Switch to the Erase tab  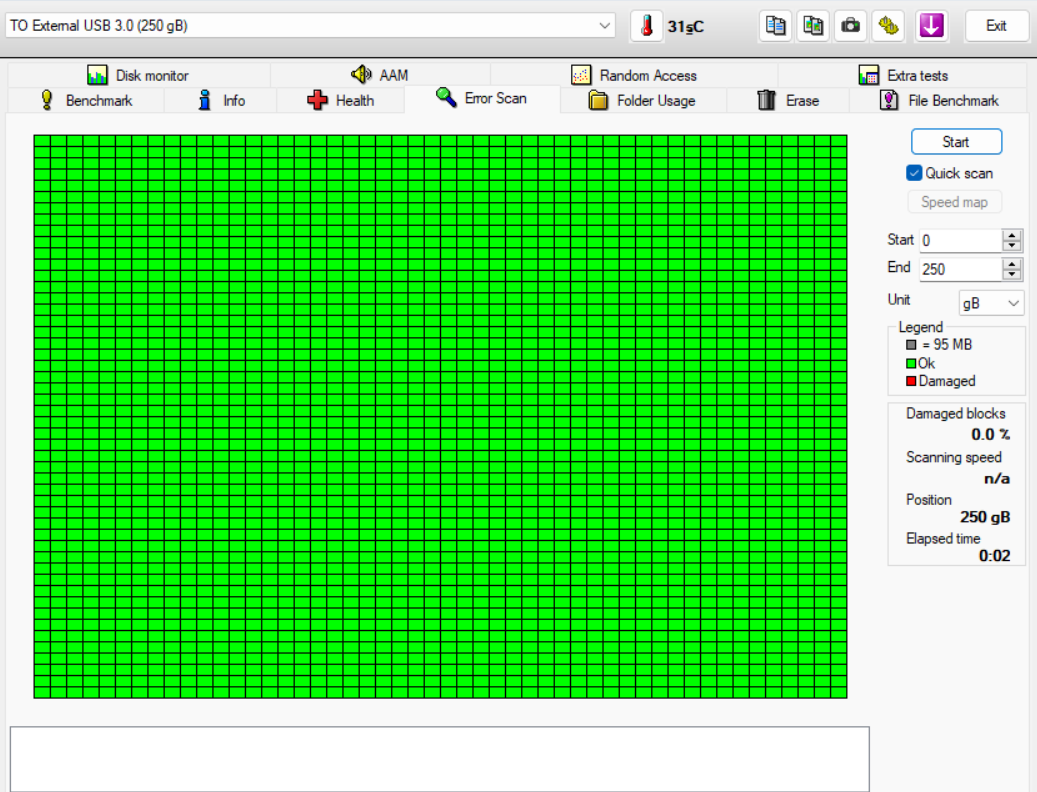(x=788, y=100)
